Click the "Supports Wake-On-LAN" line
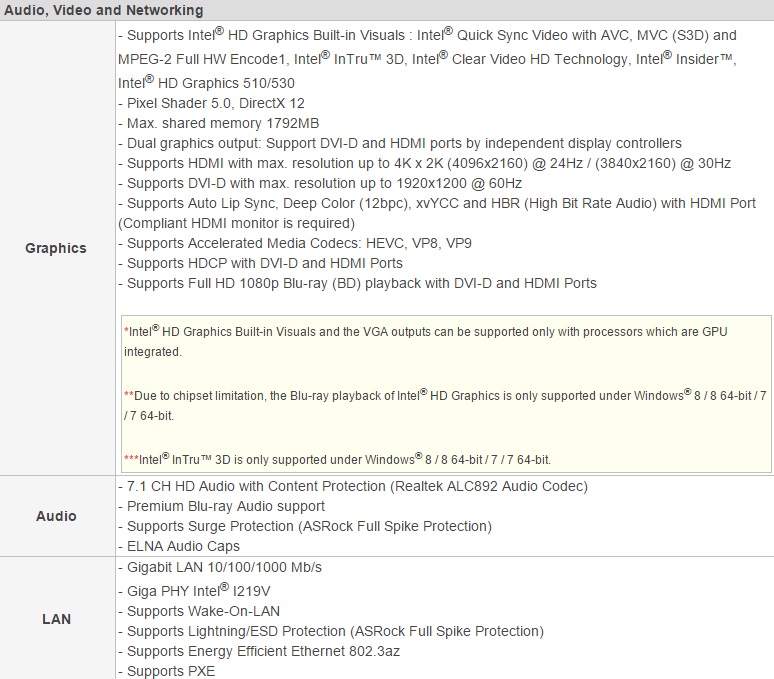The width and height of the screenshot is (774, 679). coord(199,611)
